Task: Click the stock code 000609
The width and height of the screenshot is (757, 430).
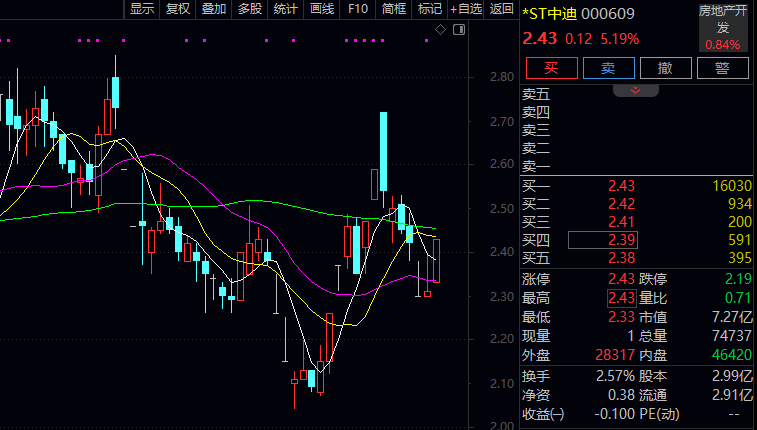Action: pos(608,14)
